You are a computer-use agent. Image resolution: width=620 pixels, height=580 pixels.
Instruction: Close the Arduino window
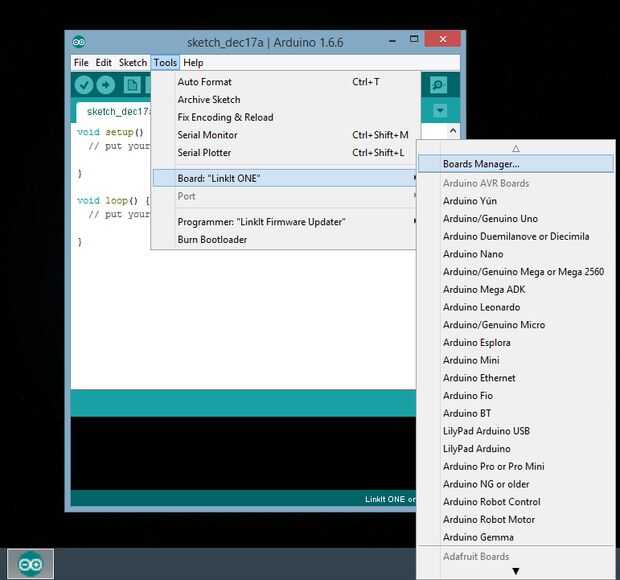tap(442, 39)
